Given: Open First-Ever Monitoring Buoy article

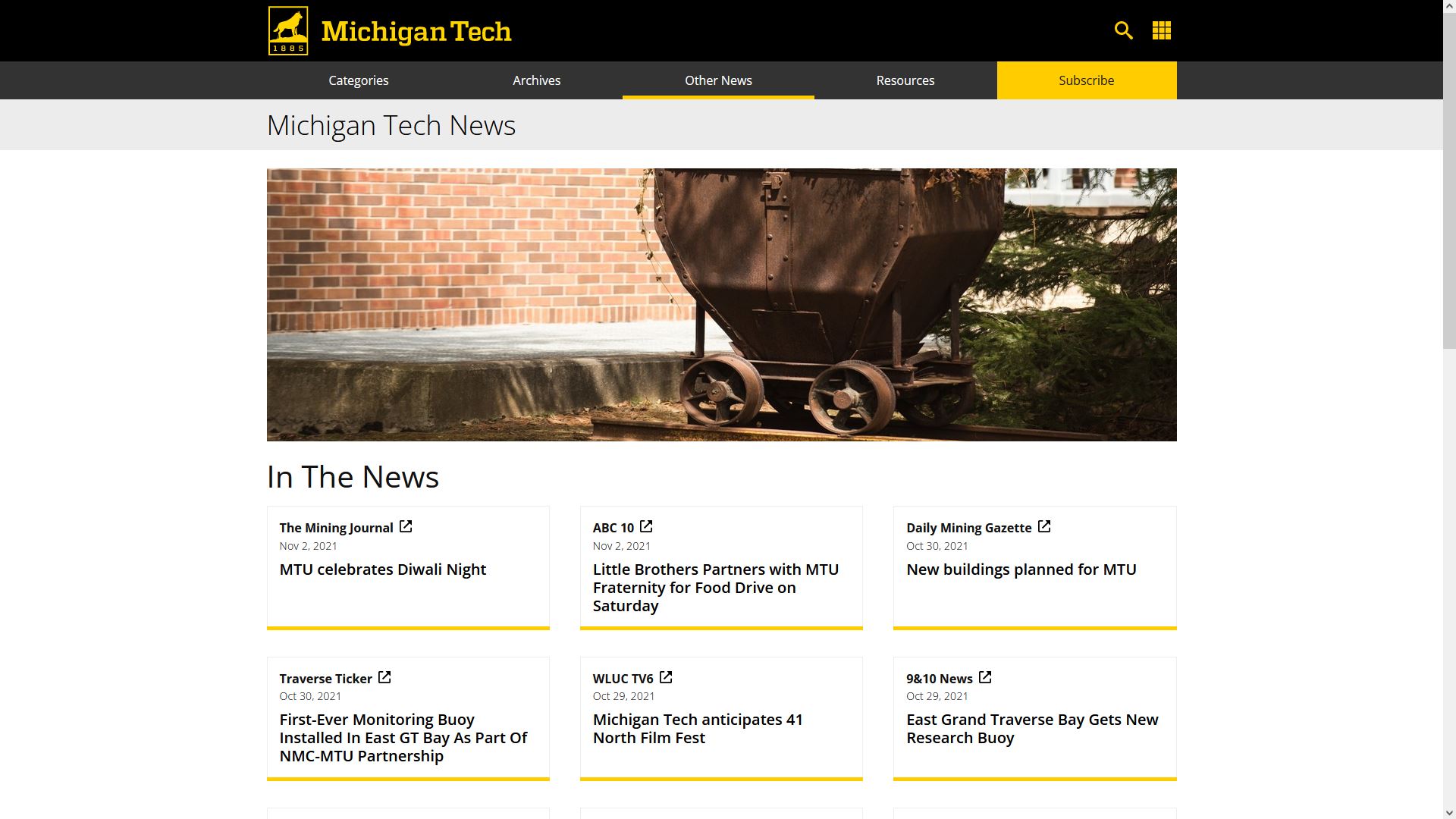Looking at the screenshot, I should coord(403,738).
